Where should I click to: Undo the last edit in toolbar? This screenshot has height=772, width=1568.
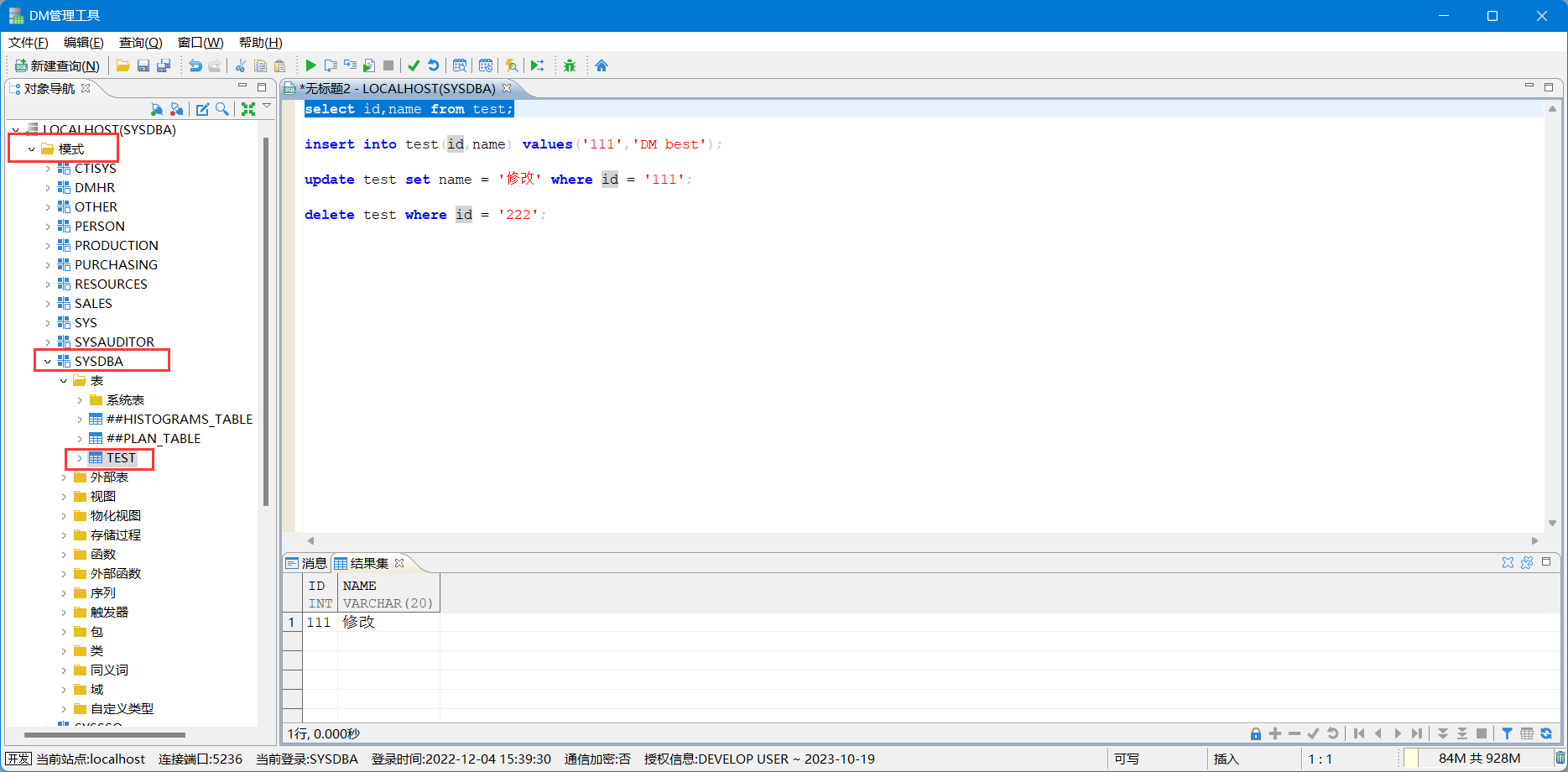pos(195,65)
